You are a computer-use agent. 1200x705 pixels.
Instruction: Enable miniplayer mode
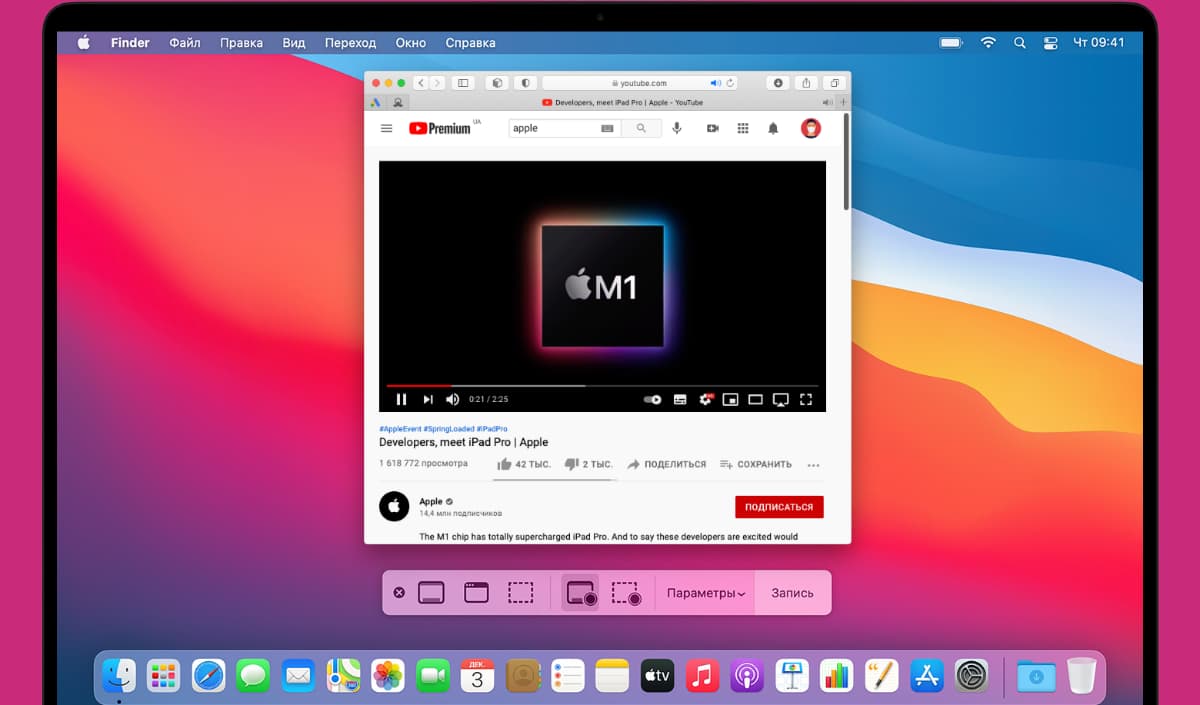pos(731,399)
